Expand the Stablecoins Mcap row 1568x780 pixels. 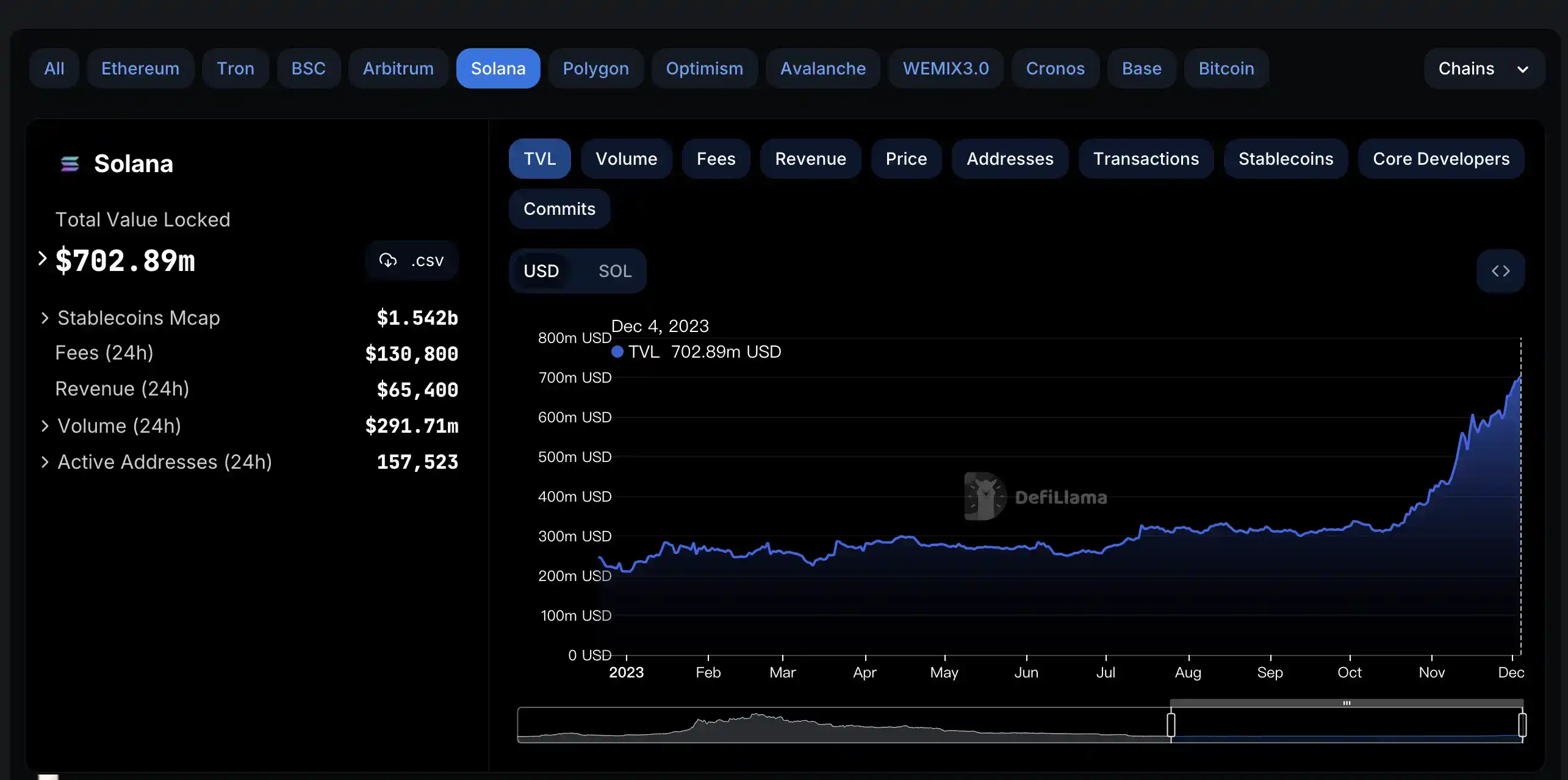(x=45, y=318)
